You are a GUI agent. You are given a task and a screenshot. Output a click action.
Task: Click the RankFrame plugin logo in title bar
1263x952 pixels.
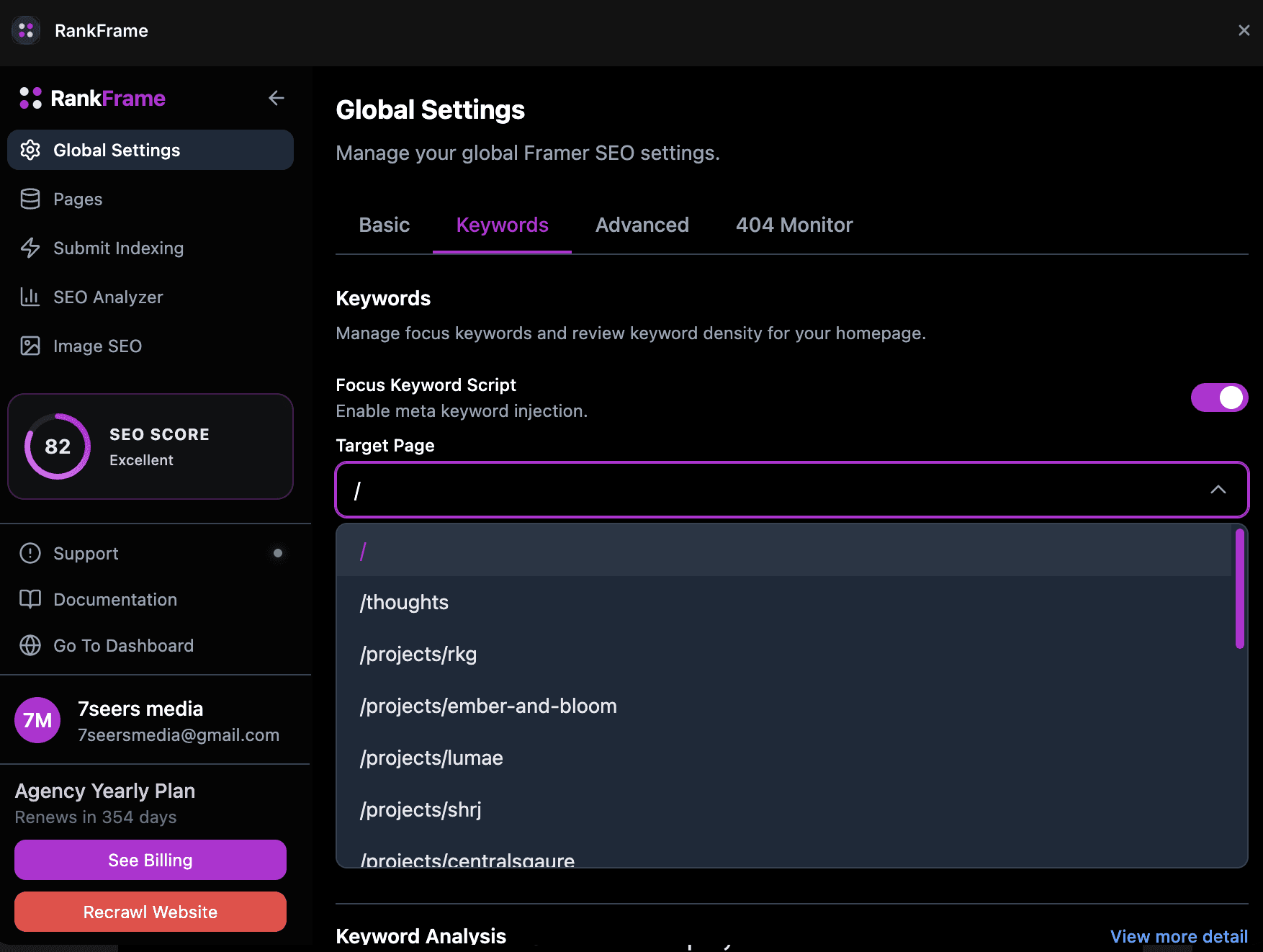click(26, 30)
